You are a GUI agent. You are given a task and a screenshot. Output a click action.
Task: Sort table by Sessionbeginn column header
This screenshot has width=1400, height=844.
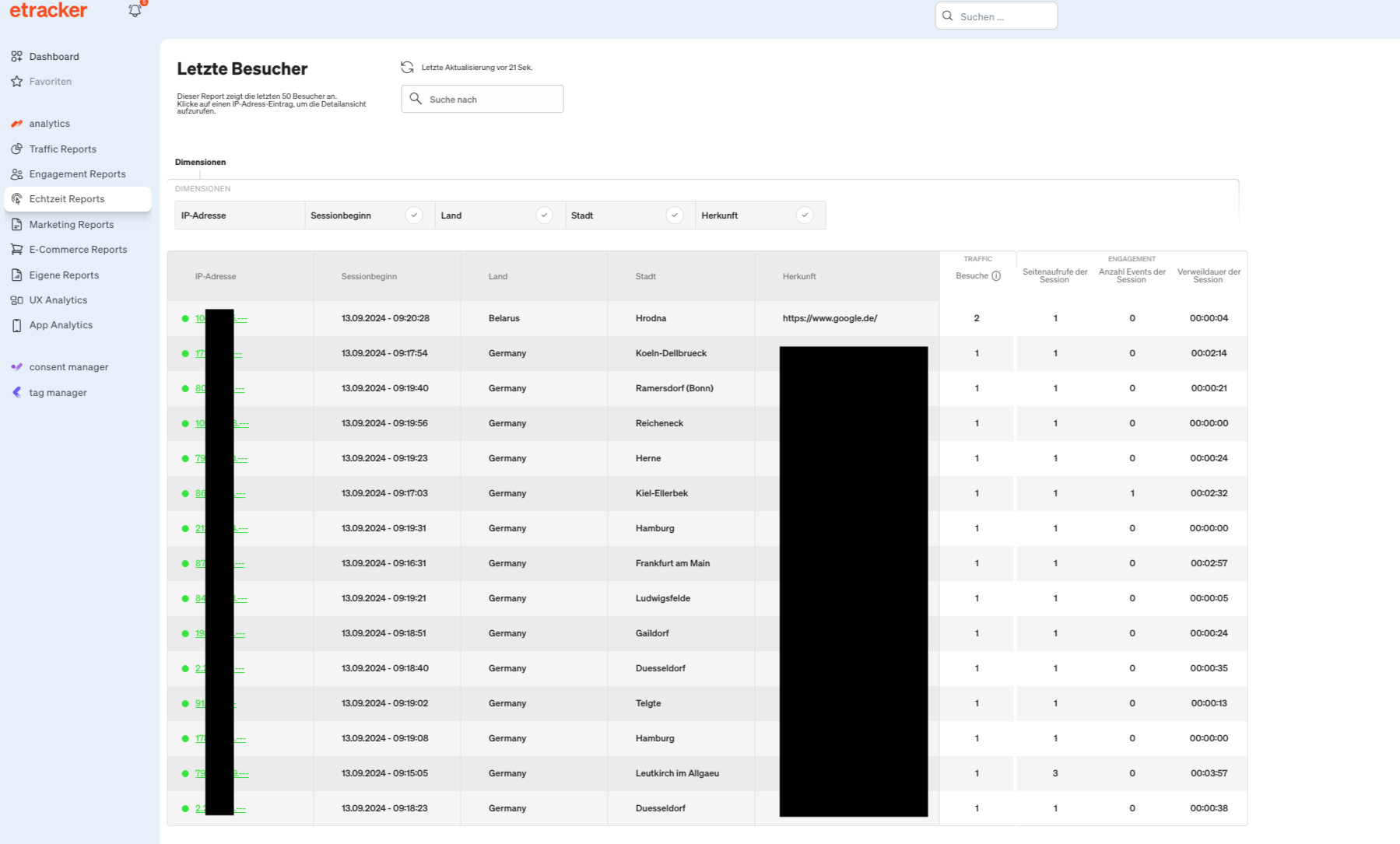click(369, 277)
